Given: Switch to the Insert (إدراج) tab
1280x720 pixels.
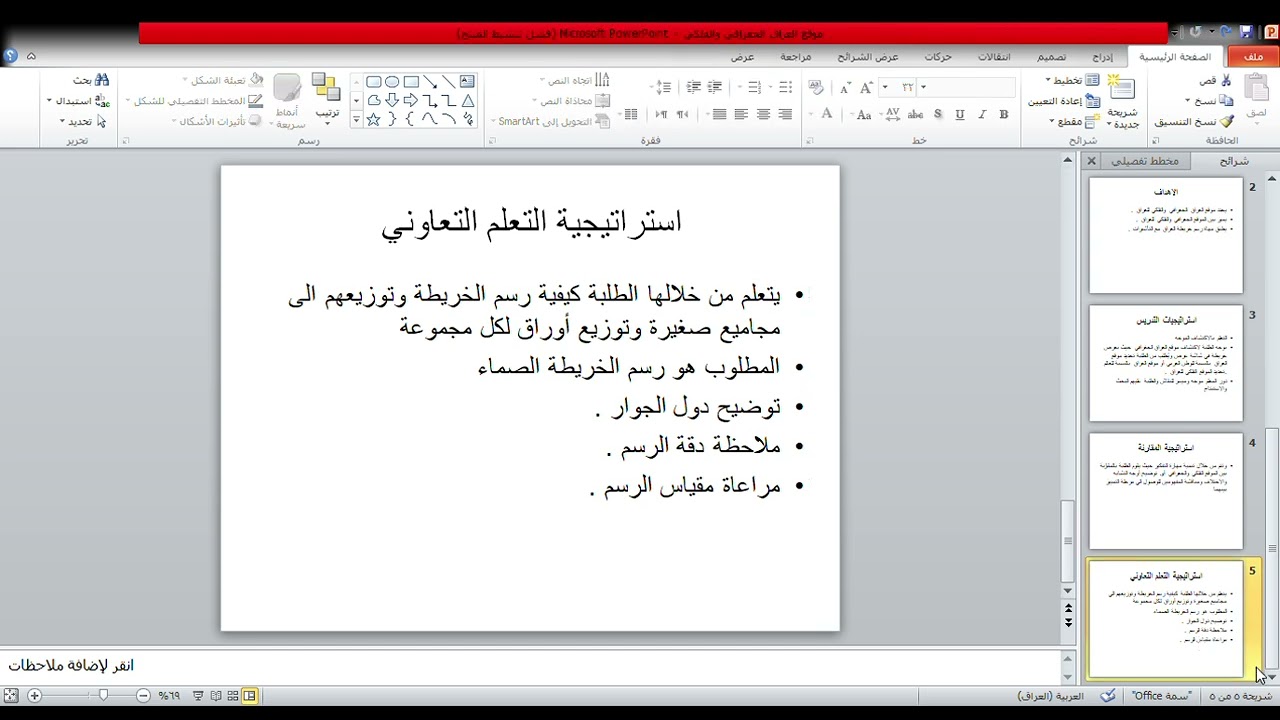Looking at the screenshot, I should [1102, 57].
